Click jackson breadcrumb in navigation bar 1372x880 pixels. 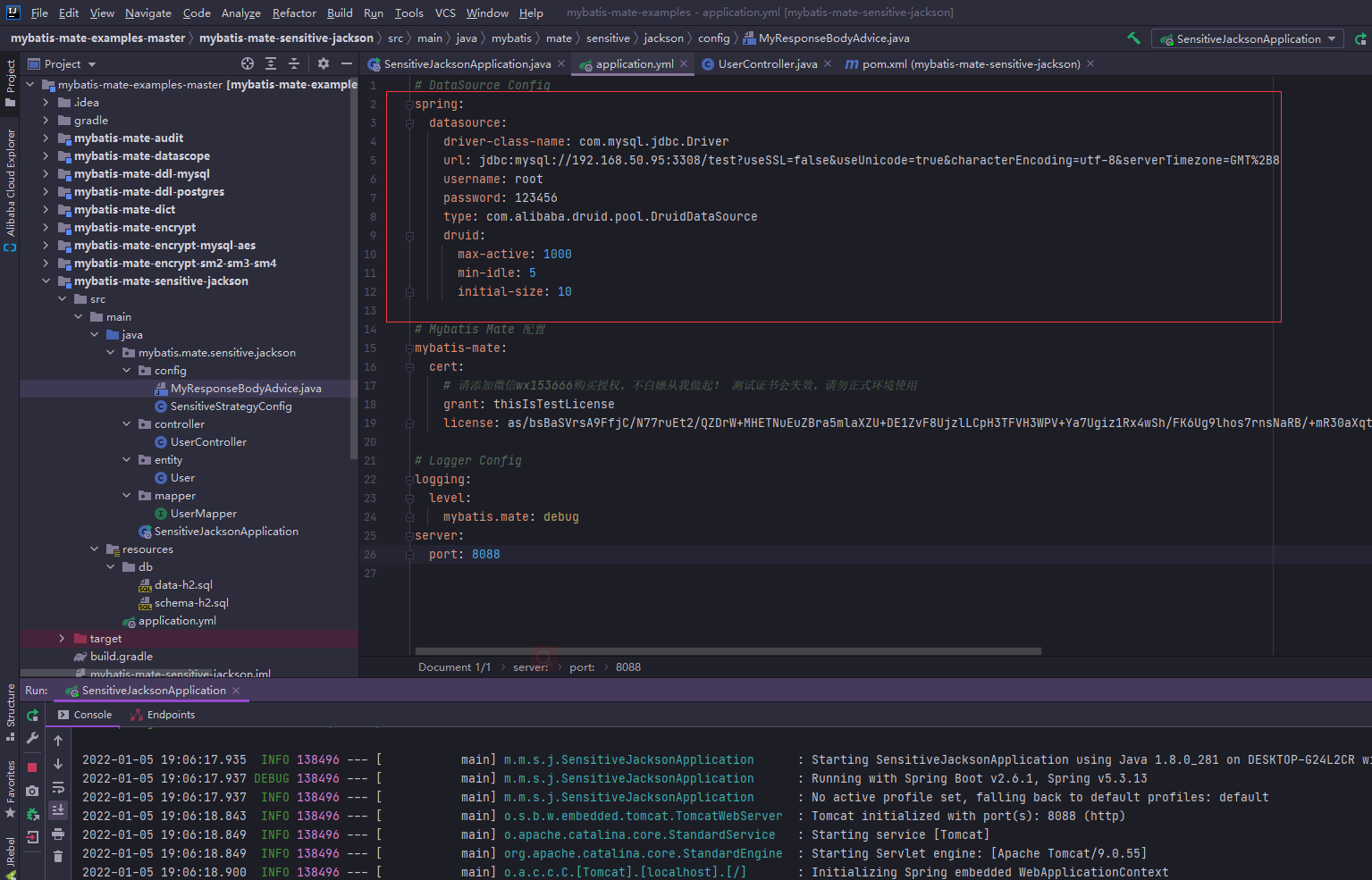(663, 38)
